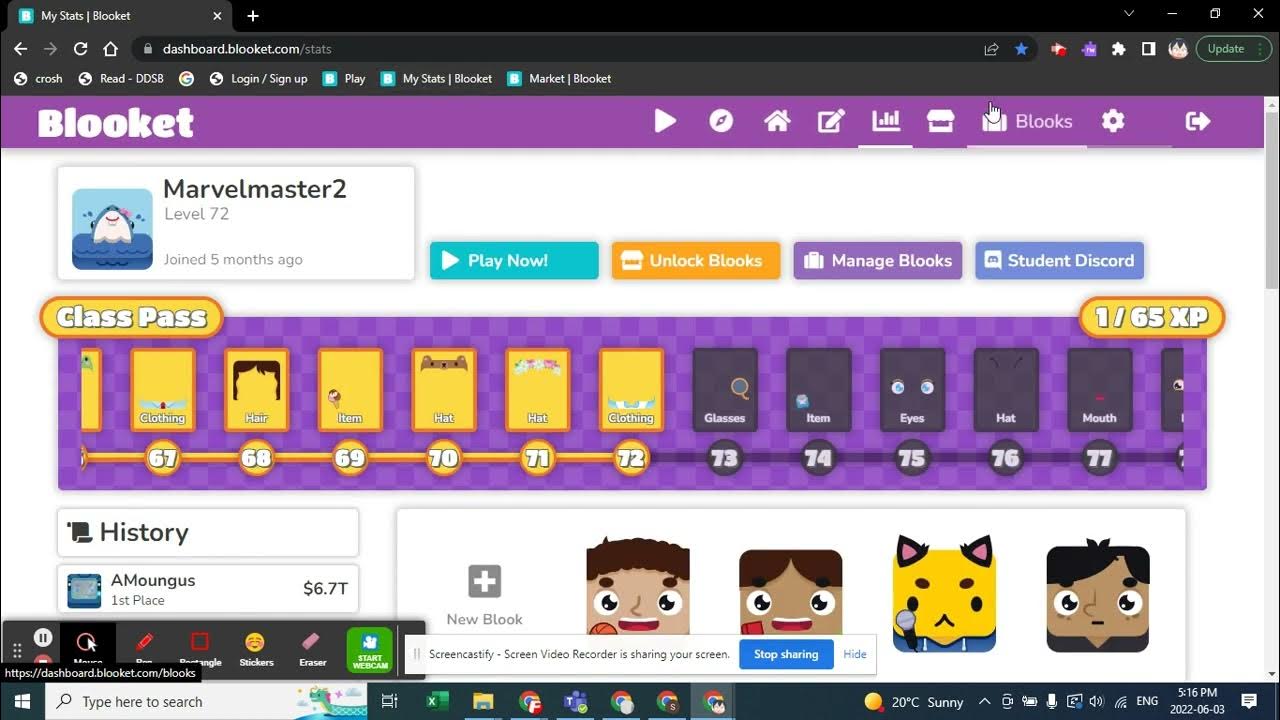The height and width of the screenshot is (720, 1280).
Task: Open the Create set pencil icon
Action: [x=831, y=121]
